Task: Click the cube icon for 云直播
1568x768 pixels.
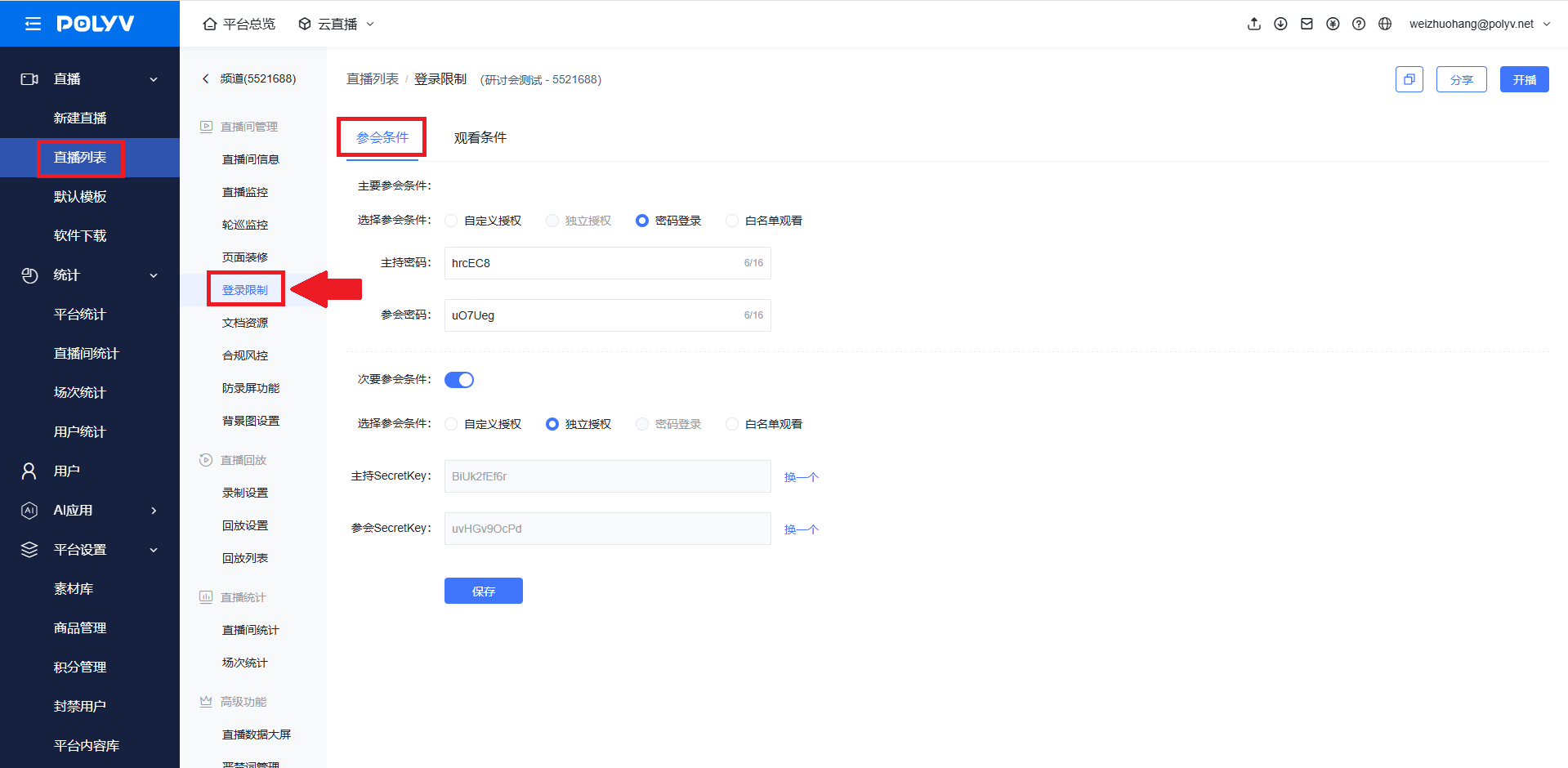Action: click(305, 24)
